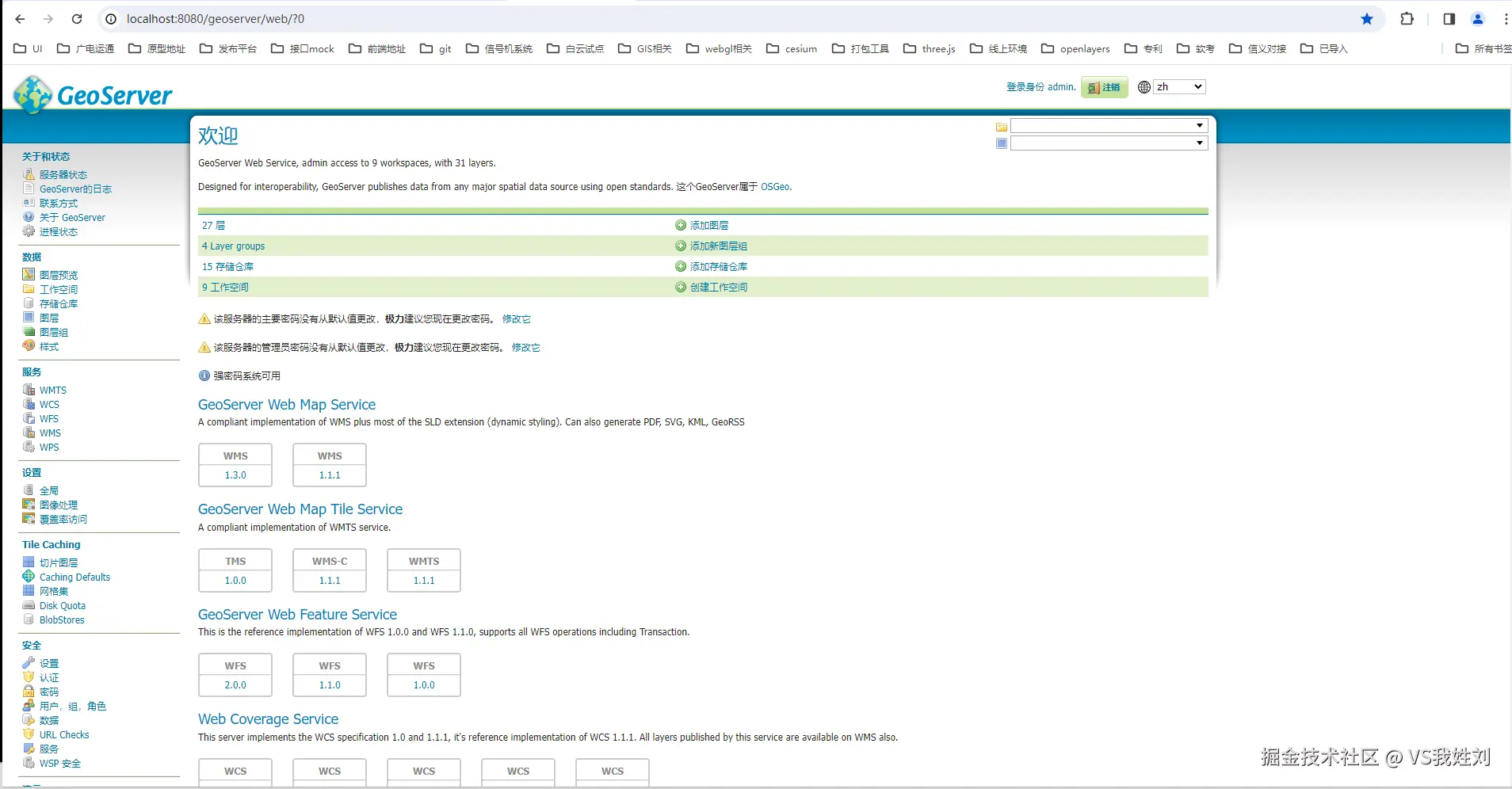This screenshot has height=789, width=1512.
Task: Open the WFS link in sidebar
Action: tap(49, 419)
